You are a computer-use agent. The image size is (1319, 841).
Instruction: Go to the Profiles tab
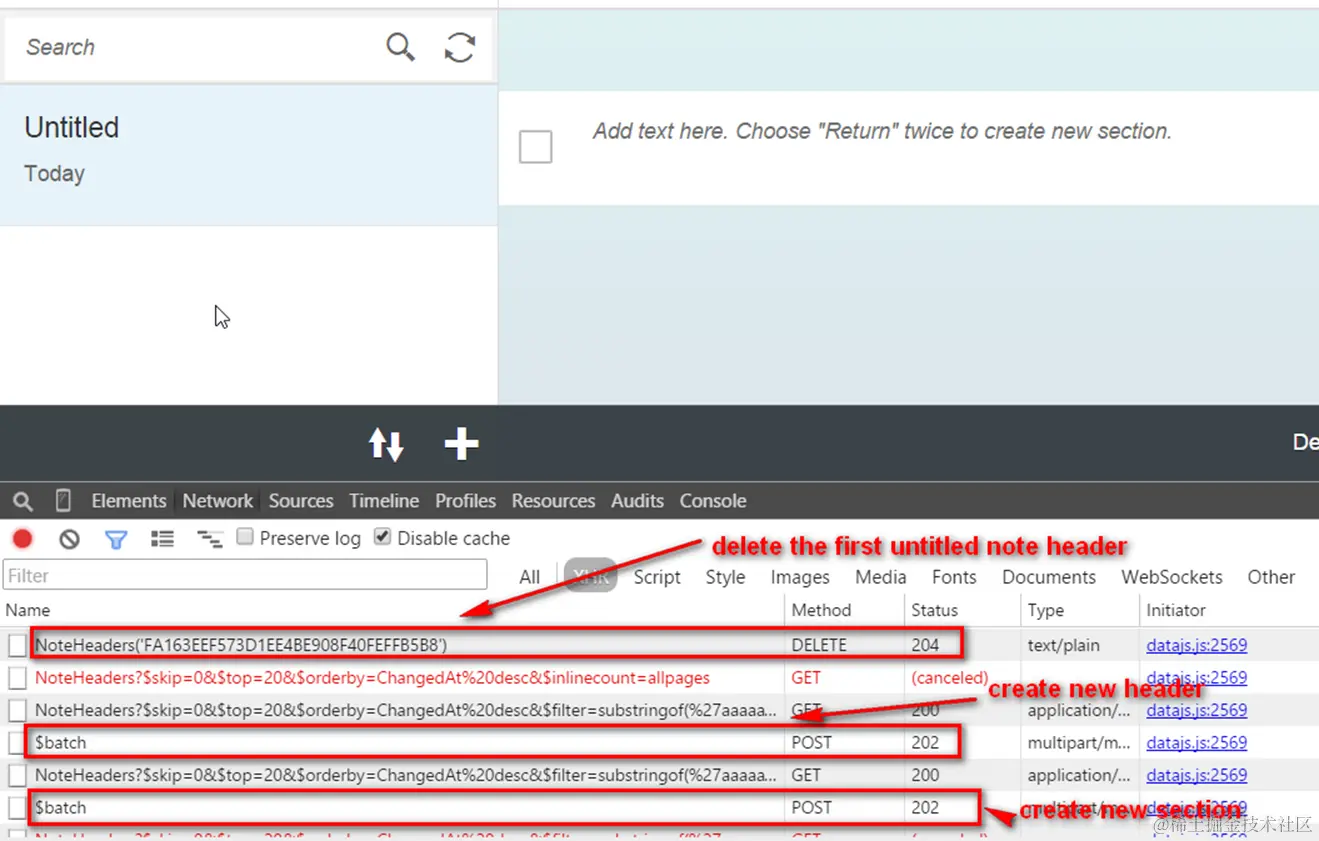point(465,501)
